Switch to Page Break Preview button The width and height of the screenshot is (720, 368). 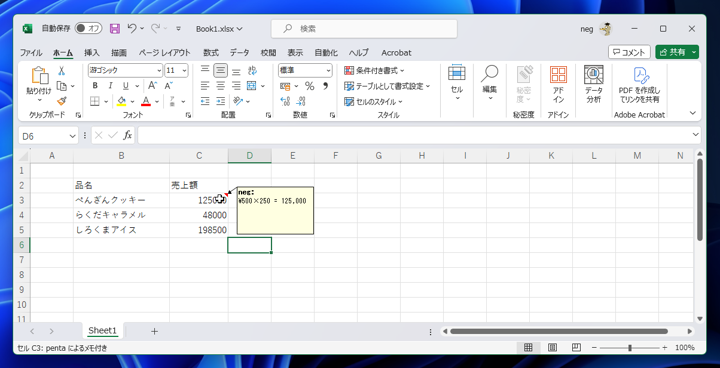pyautogui.click(x=577, y=348)
